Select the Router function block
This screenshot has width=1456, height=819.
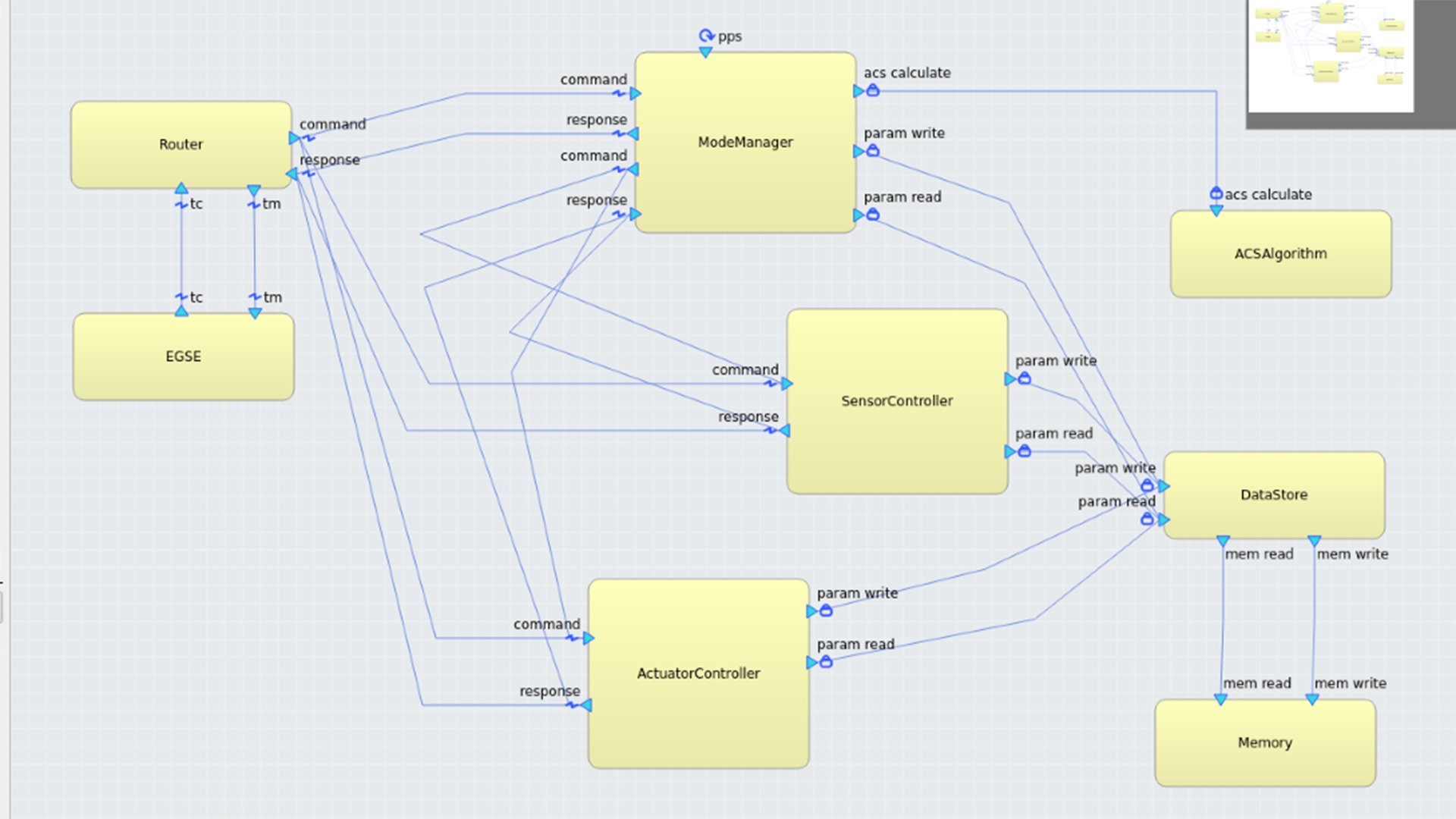coord(181,144)
